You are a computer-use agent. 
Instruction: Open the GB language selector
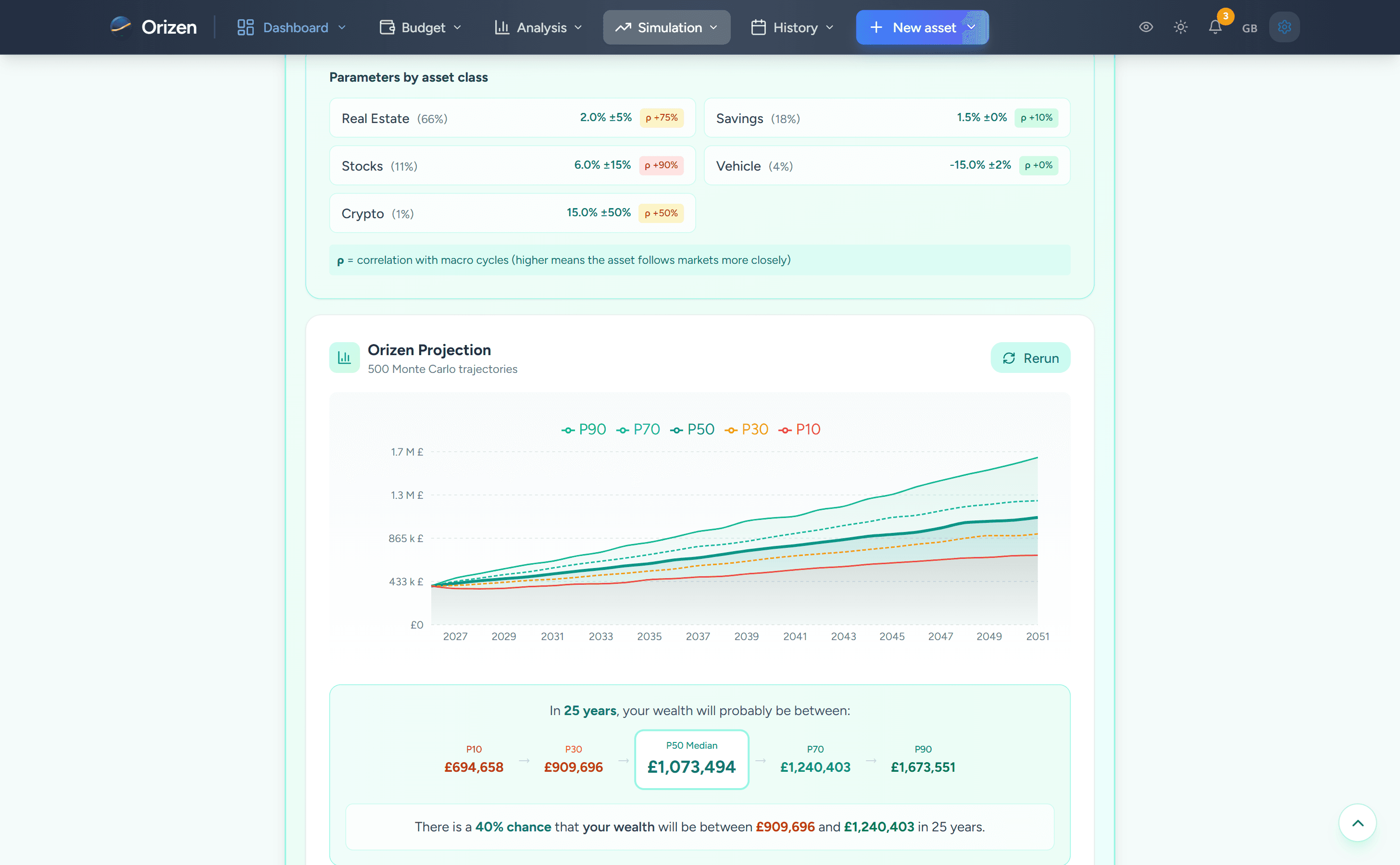tap(1250, 28)
